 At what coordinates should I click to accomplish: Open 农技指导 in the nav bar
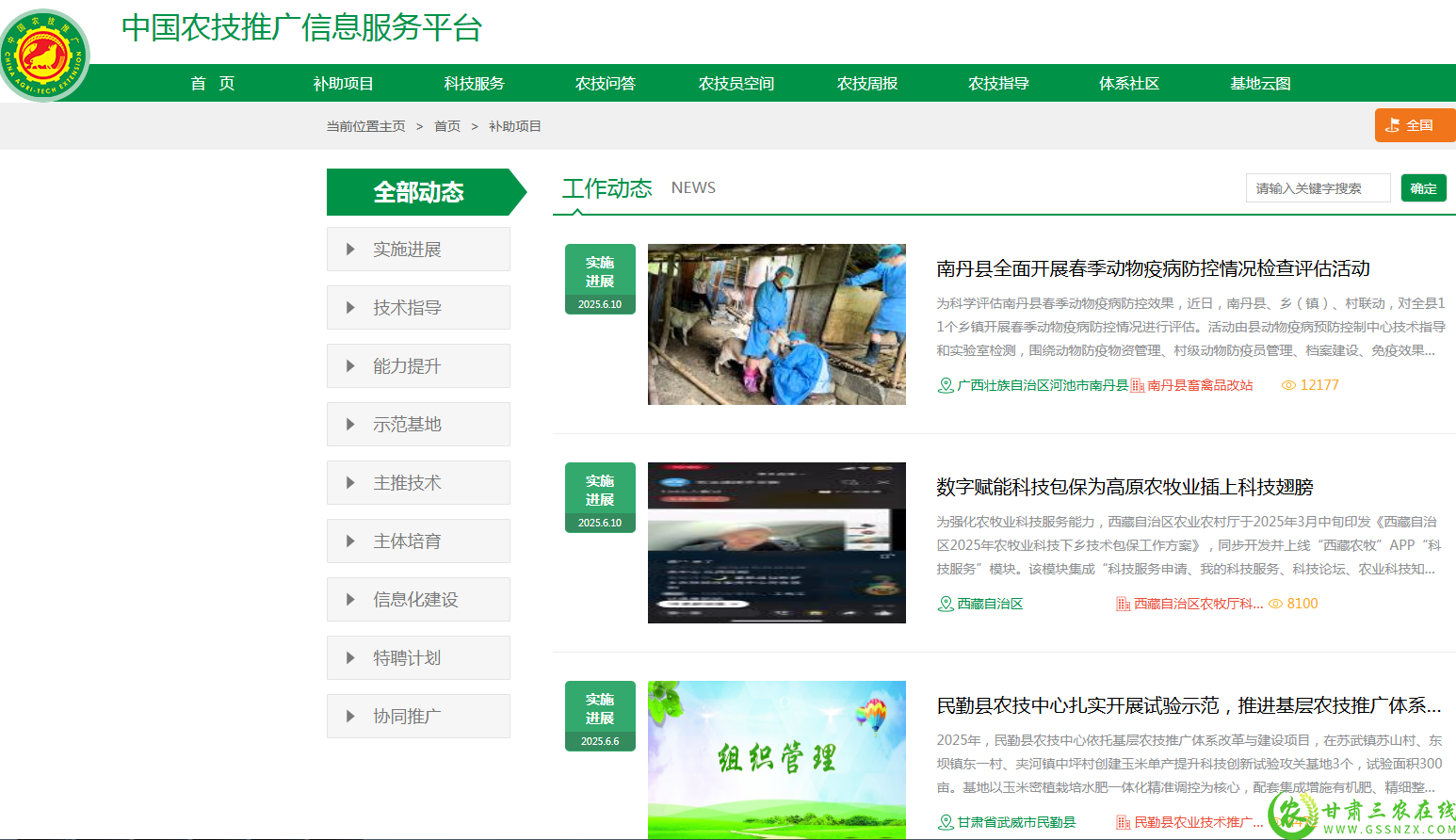998,84
